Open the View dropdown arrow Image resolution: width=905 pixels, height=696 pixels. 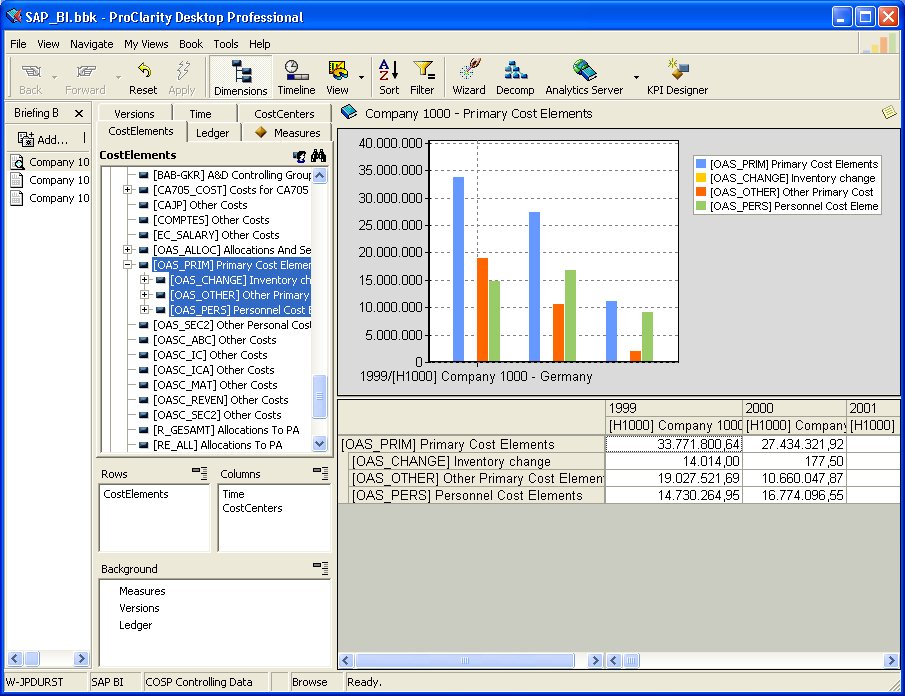(361, 77)
